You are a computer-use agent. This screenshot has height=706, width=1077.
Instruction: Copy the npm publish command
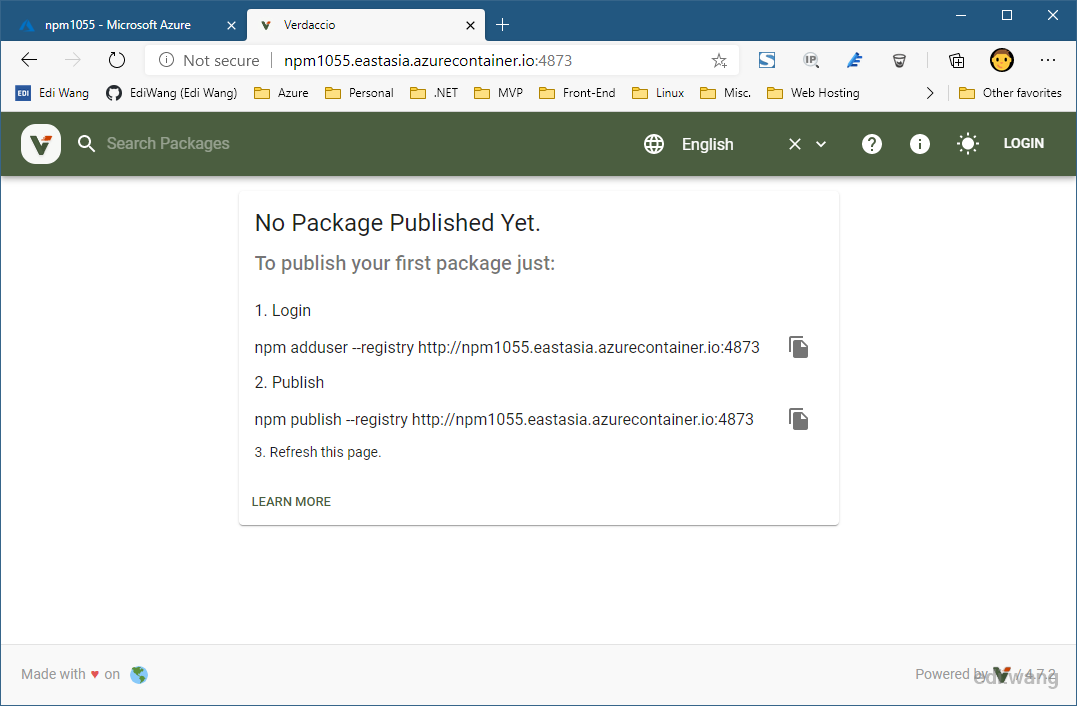[x=798, y=420]
